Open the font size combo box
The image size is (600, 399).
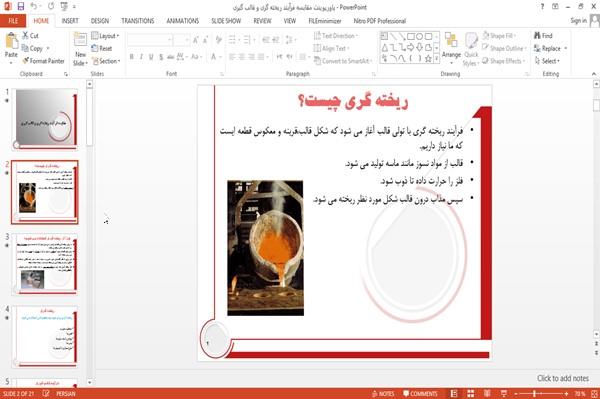click(x=181, y=40)
